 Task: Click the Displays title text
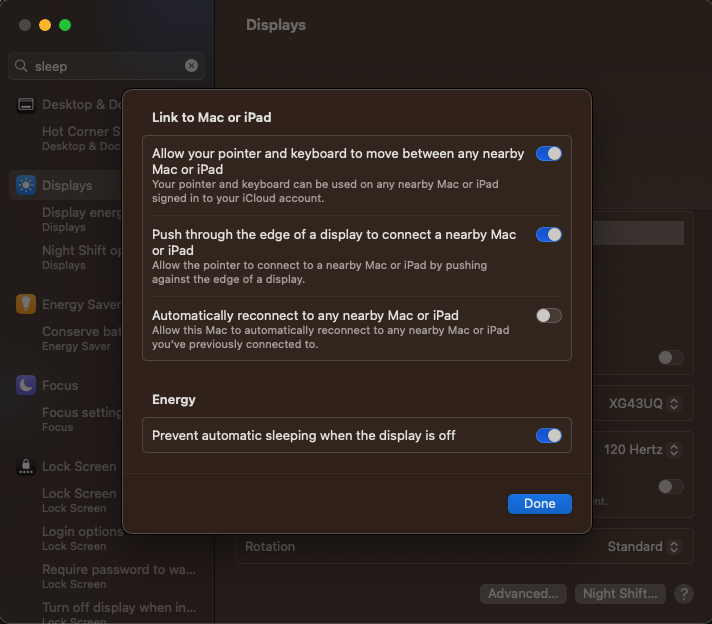(x=276, y=25)
